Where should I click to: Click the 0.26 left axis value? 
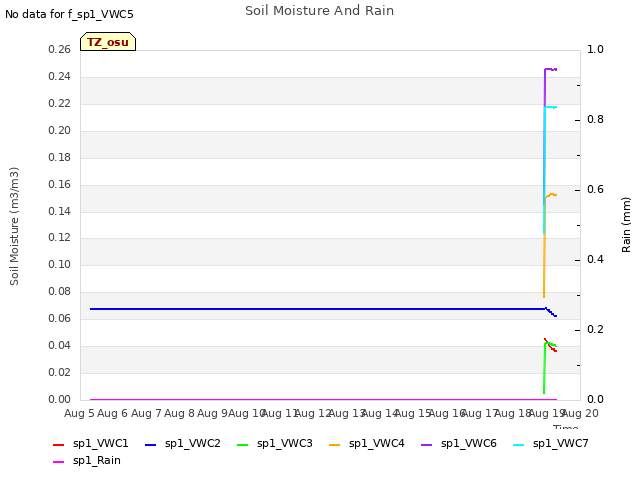[60, 49]
